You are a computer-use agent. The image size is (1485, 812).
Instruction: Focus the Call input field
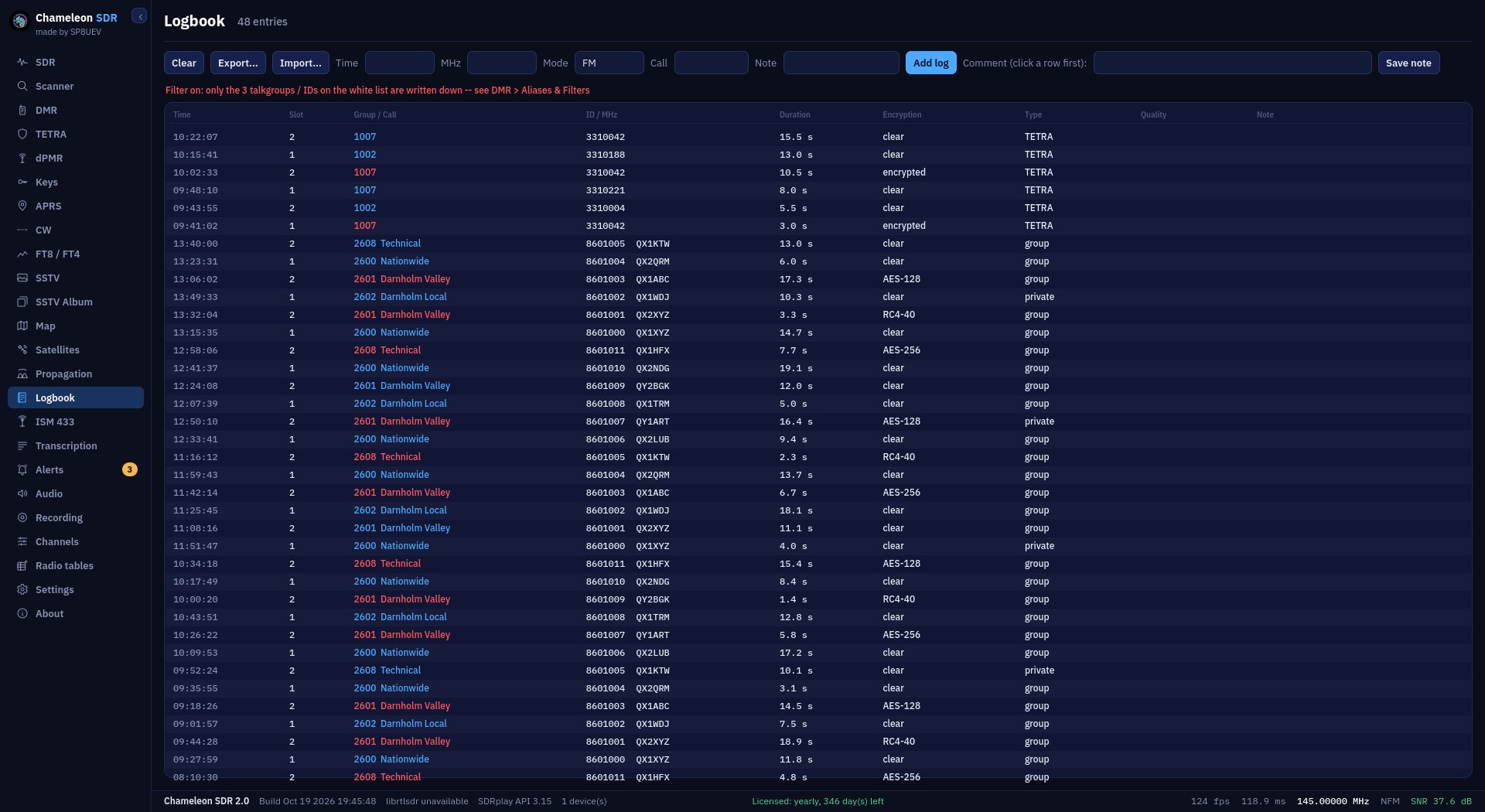pos(712,63)
